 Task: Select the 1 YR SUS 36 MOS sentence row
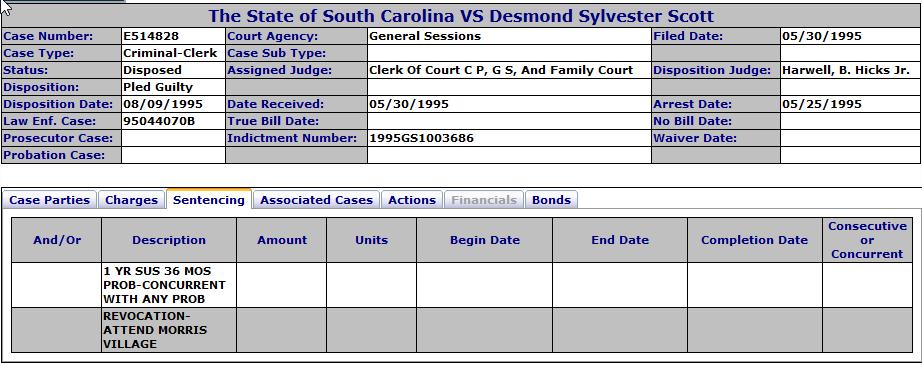[462, 285]
